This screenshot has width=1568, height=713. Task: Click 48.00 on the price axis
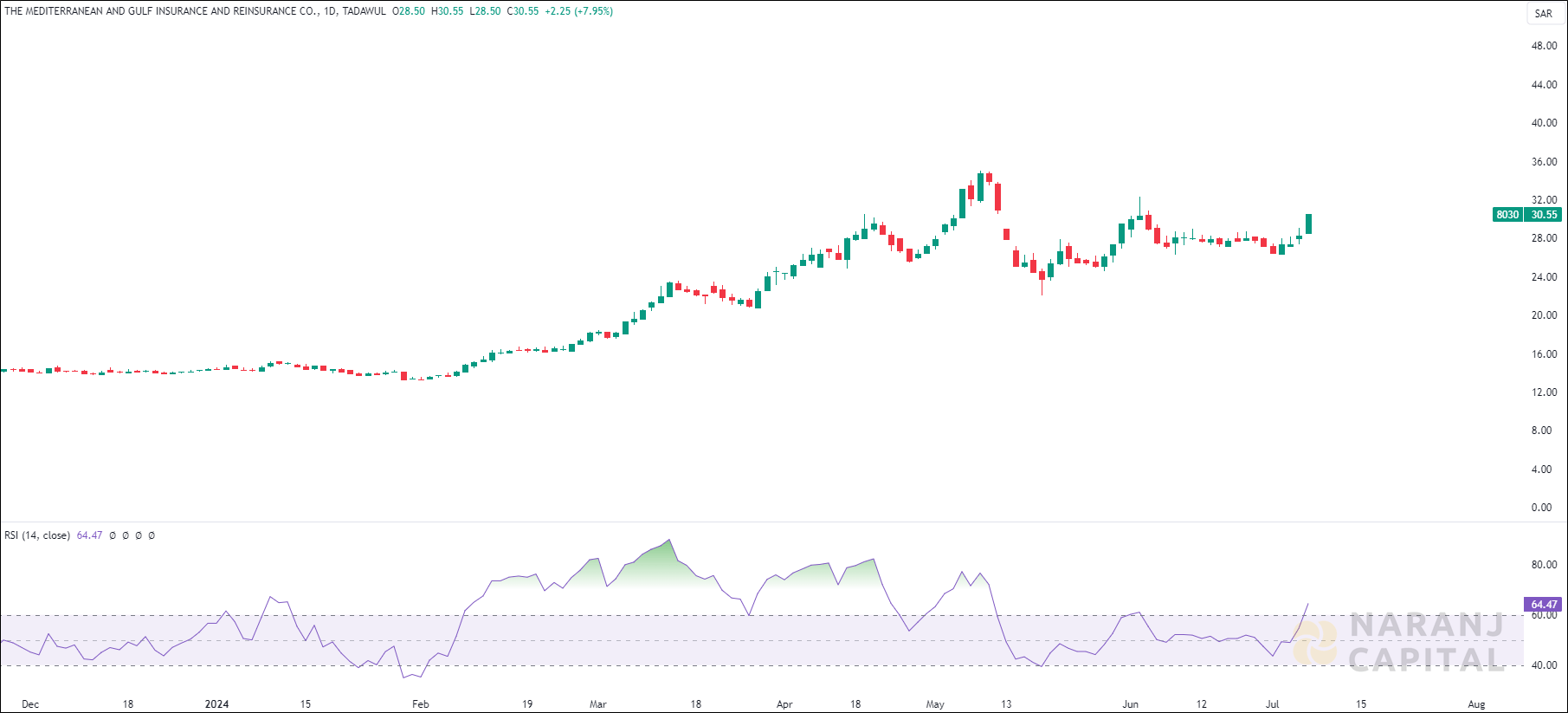pyautogui.click(x=1544, y=46)
